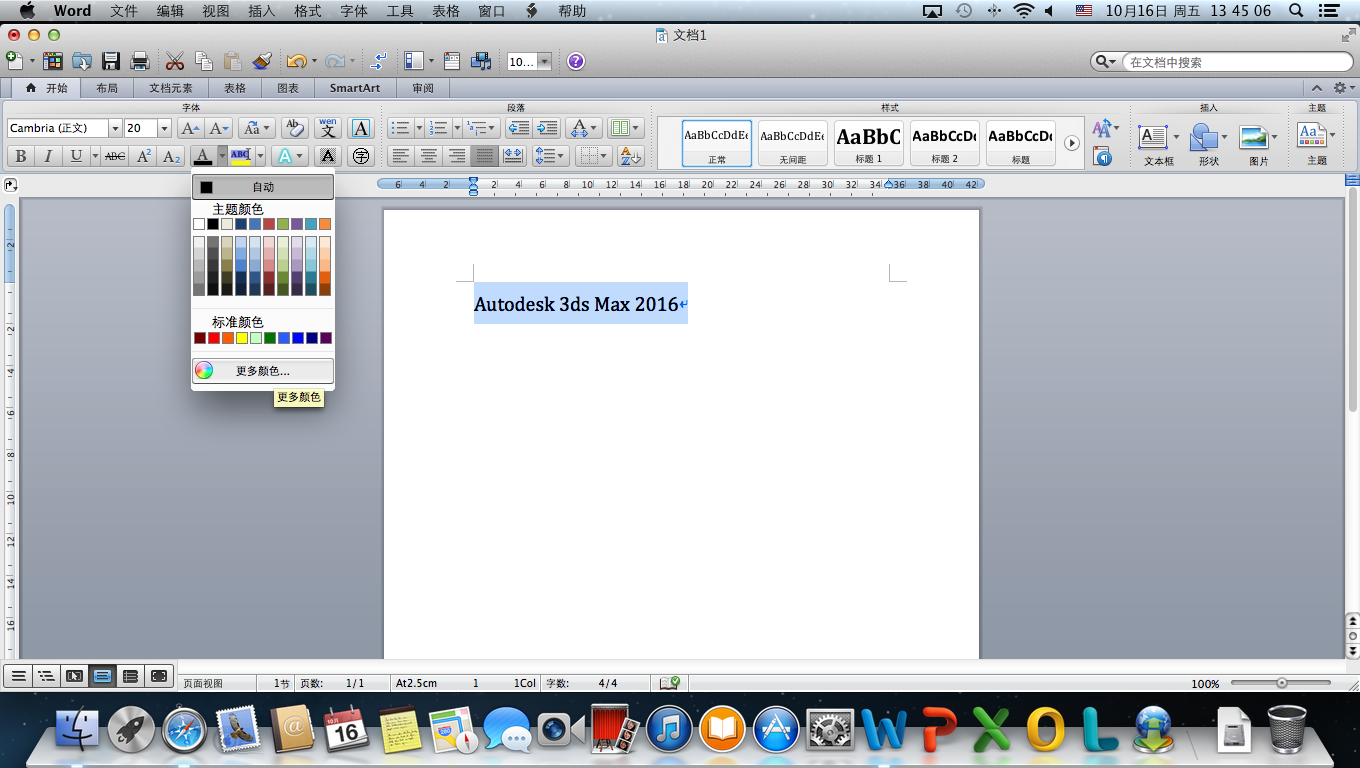Open the Change Case Aa dropdown
The height and width of the screenshot is (768, 1360).
pos(257,128)
